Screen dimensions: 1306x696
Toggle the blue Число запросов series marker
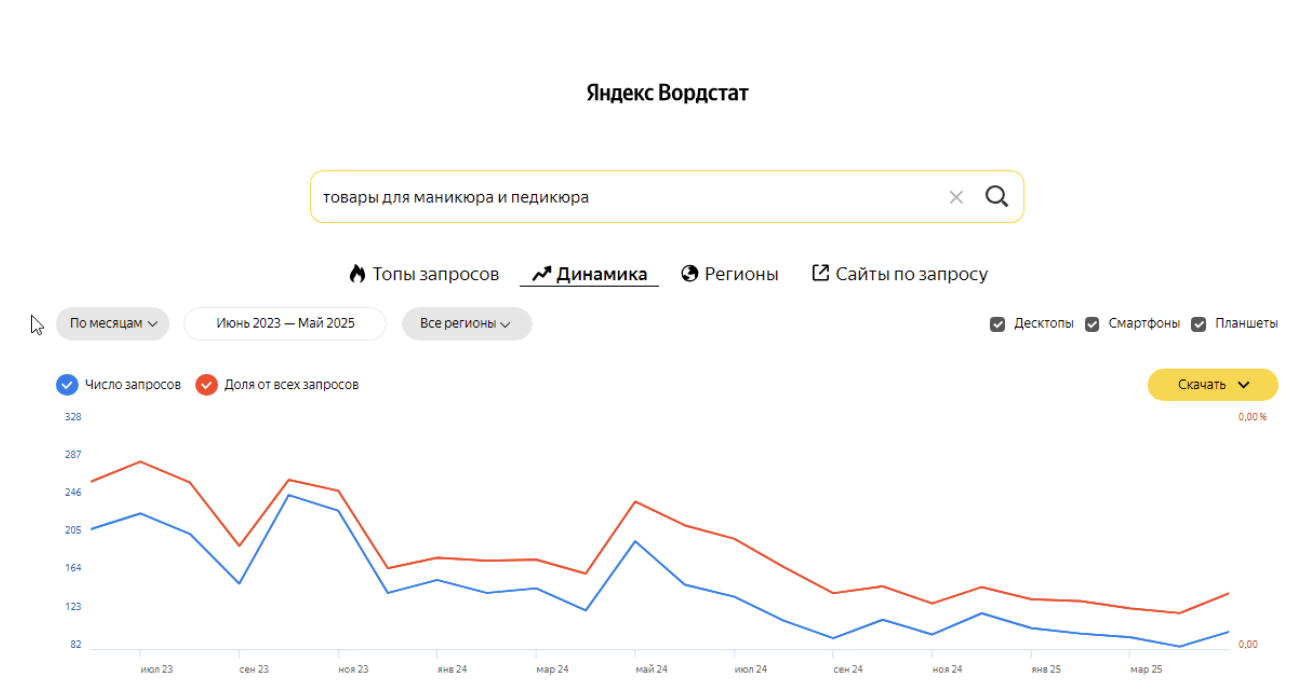click(x=67, y=385)
